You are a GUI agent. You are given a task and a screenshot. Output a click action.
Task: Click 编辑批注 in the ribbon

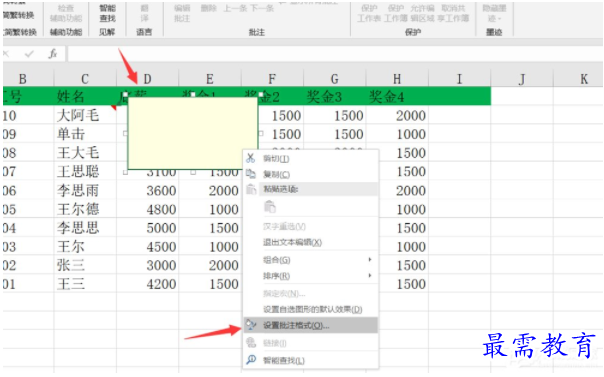(182, 13)
